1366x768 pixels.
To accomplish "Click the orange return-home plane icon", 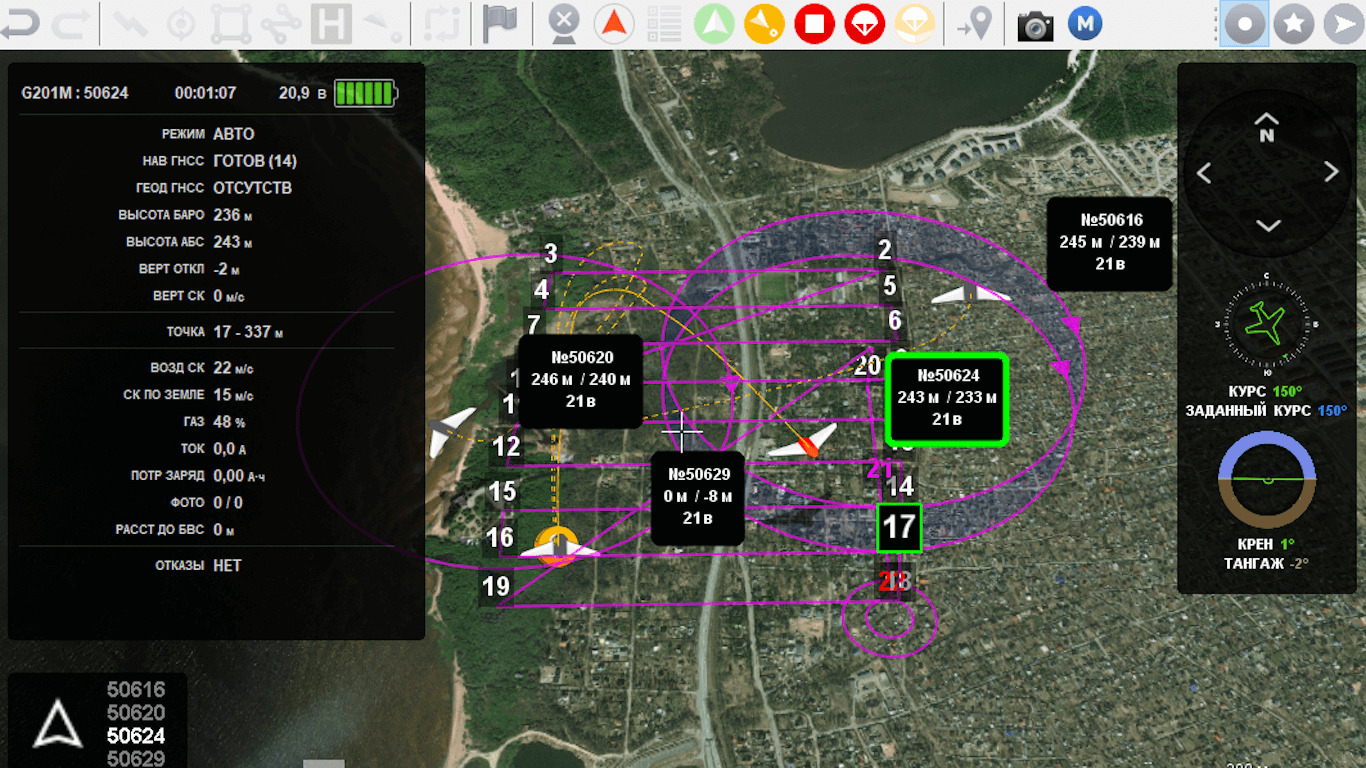I will coord(764,23).
